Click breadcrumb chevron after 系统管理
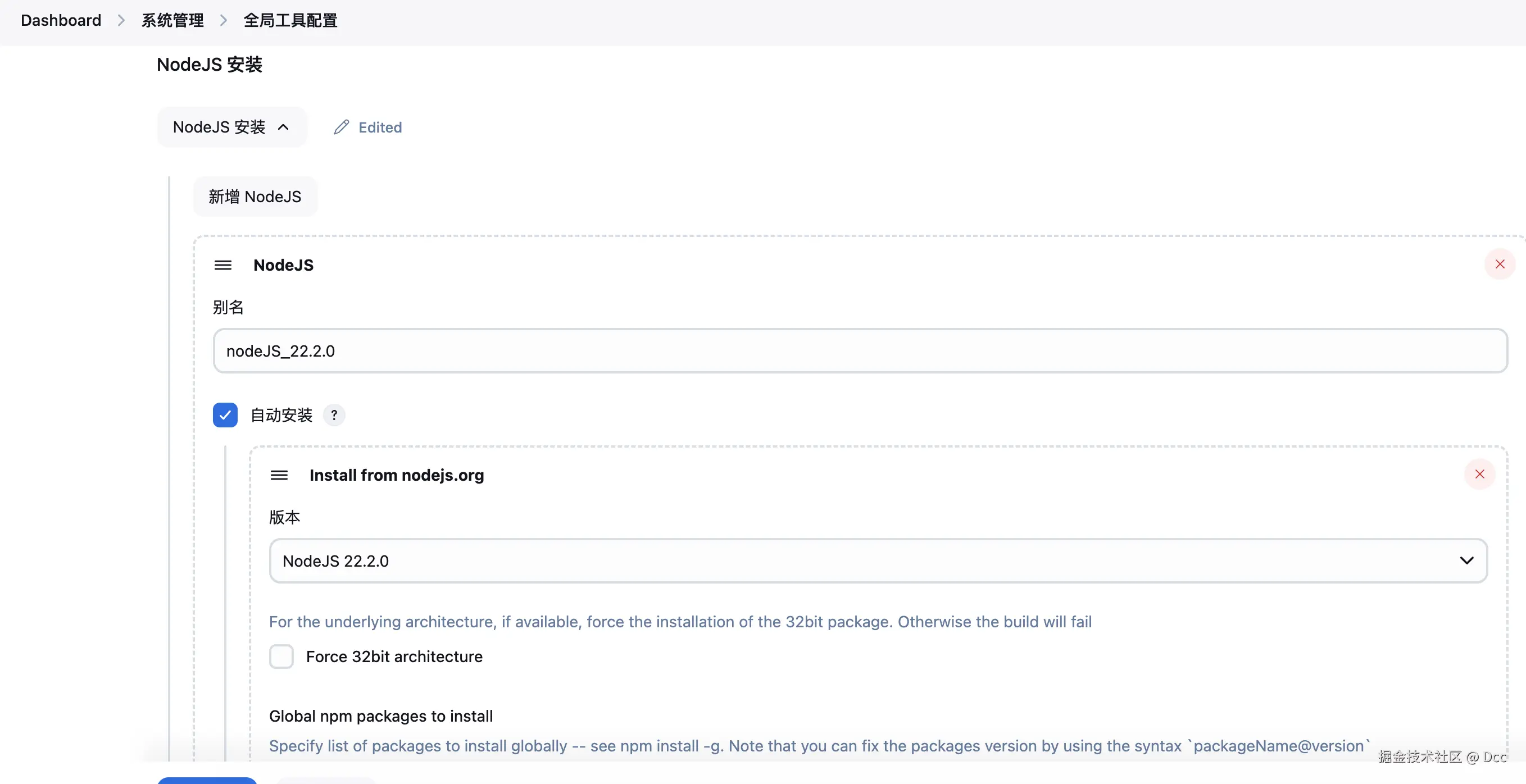This screenshot has width=1526, height=784. pos(223,21)
